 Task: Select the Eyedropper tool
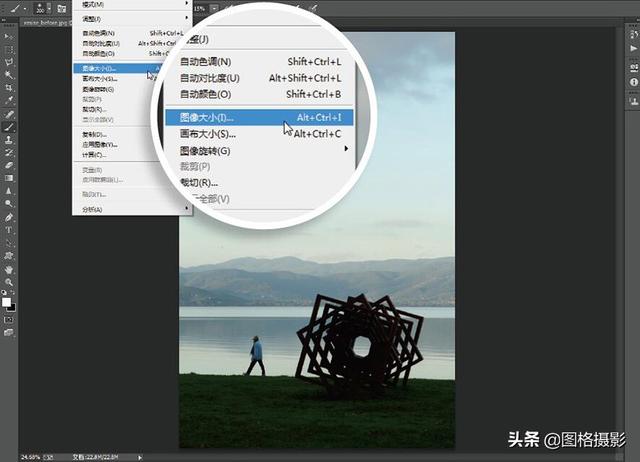[x=9, y=100]
